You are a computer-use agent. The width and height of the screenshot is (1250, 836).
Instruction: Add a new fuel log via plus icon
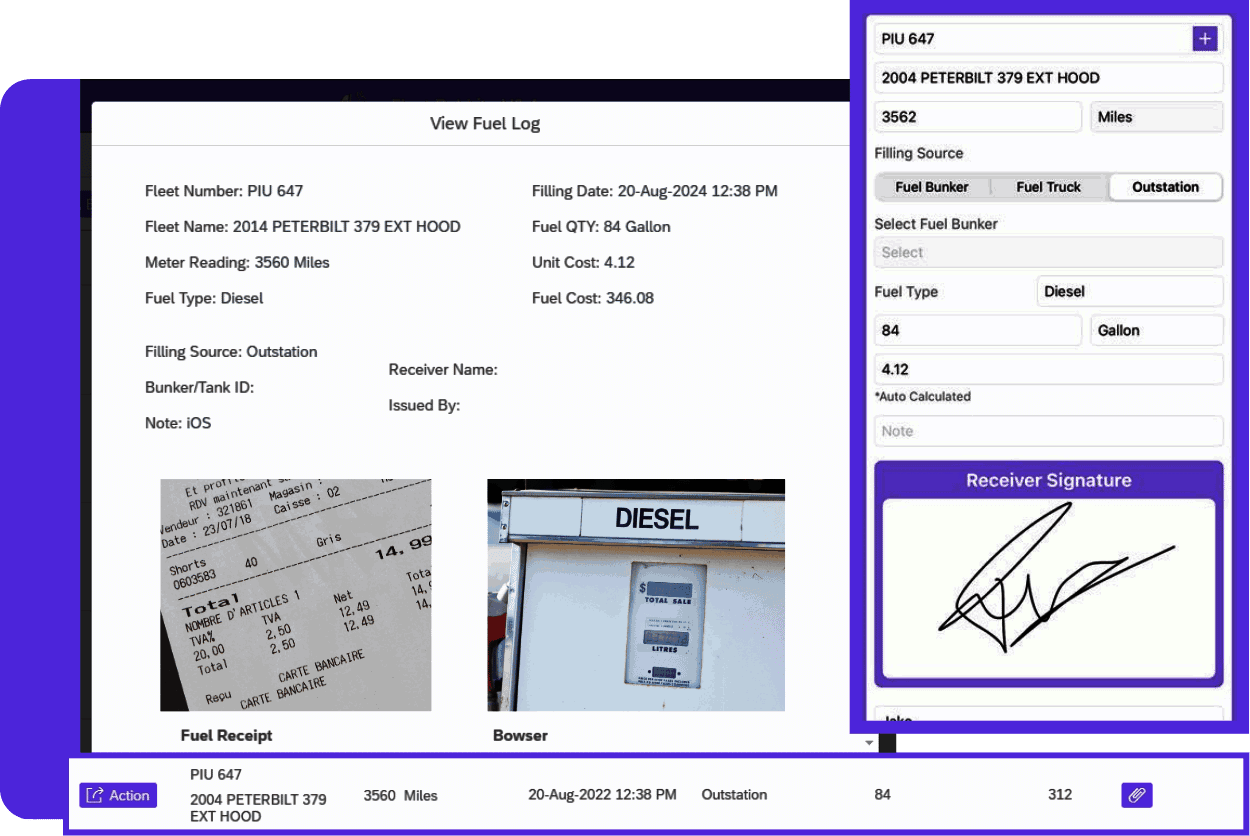point(1205,38)
